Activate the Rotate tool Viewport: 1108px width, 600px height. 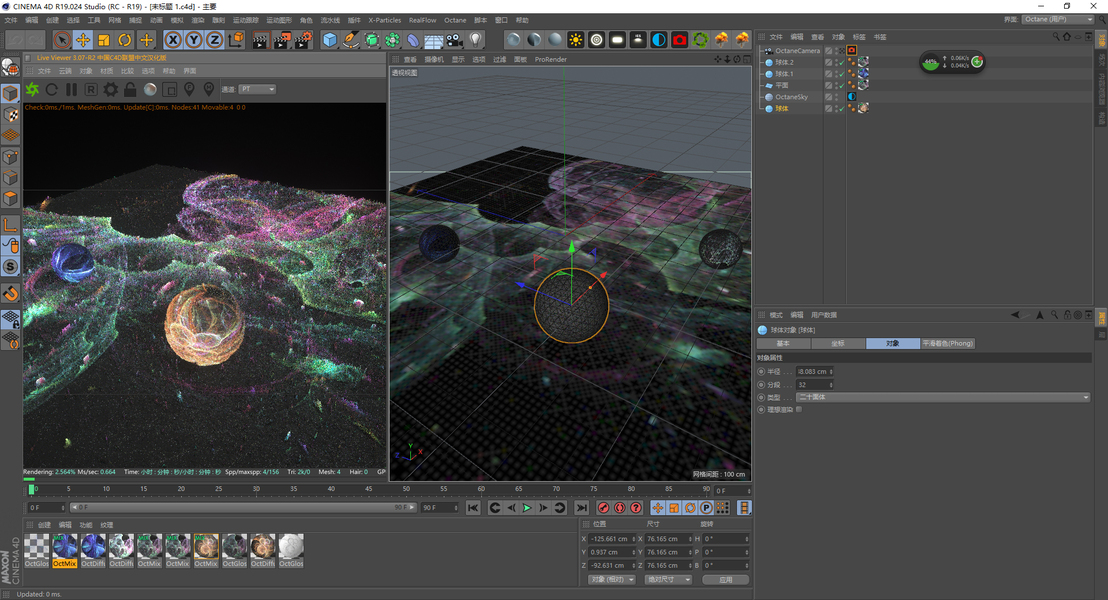[x=124, y=40]
